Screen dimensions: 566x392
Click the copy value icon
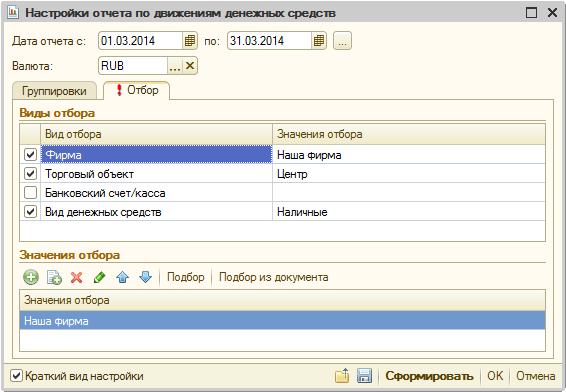click(x=54, y=278)
